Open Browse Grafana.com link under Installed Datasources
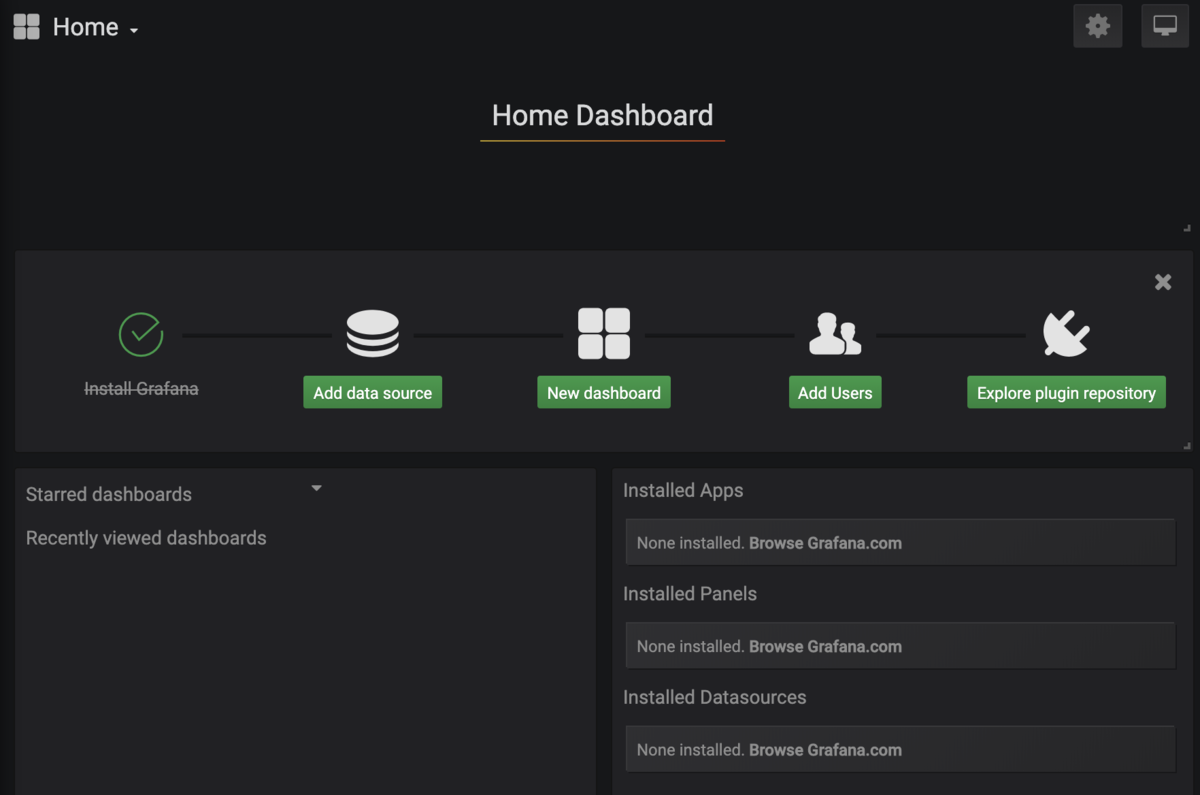This screenshot has height=795, width=1200. [x=825, y=750]
